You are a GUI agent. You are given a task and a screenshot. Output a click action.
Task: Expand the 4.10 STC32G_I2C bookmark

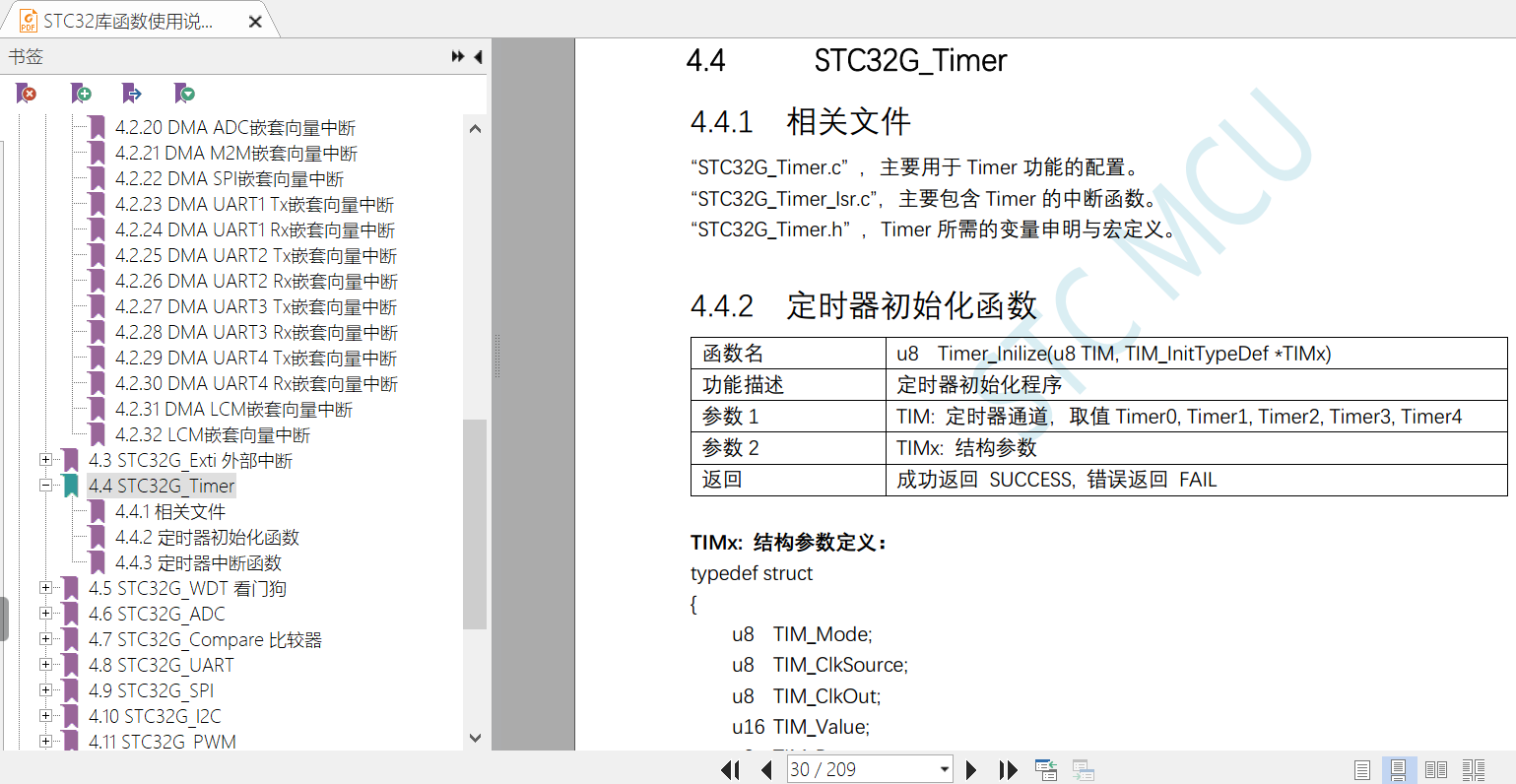(45, 716)
